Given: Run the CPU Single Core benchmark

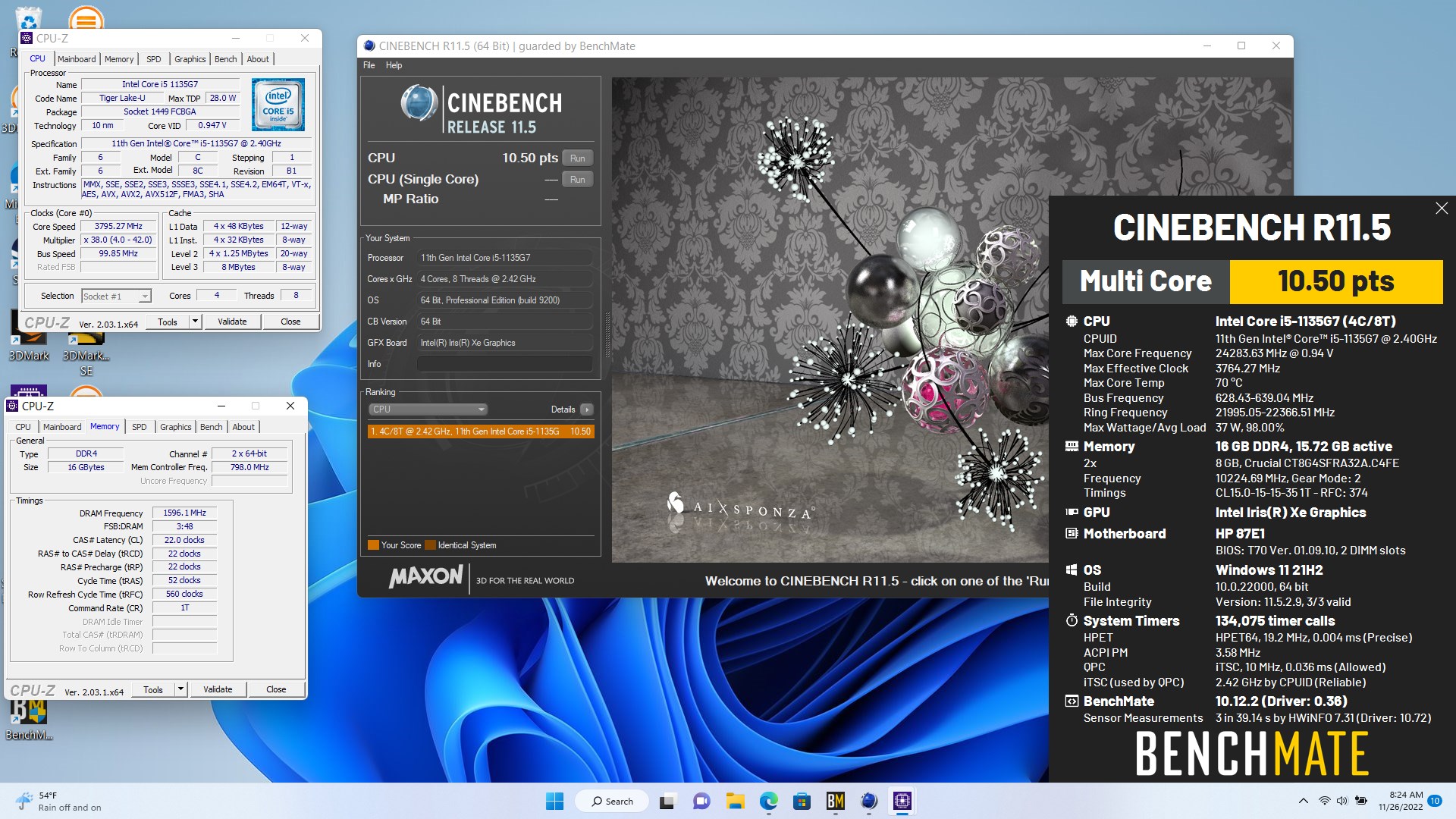Looking at the screenshot, I should click(x=577, y=180).
